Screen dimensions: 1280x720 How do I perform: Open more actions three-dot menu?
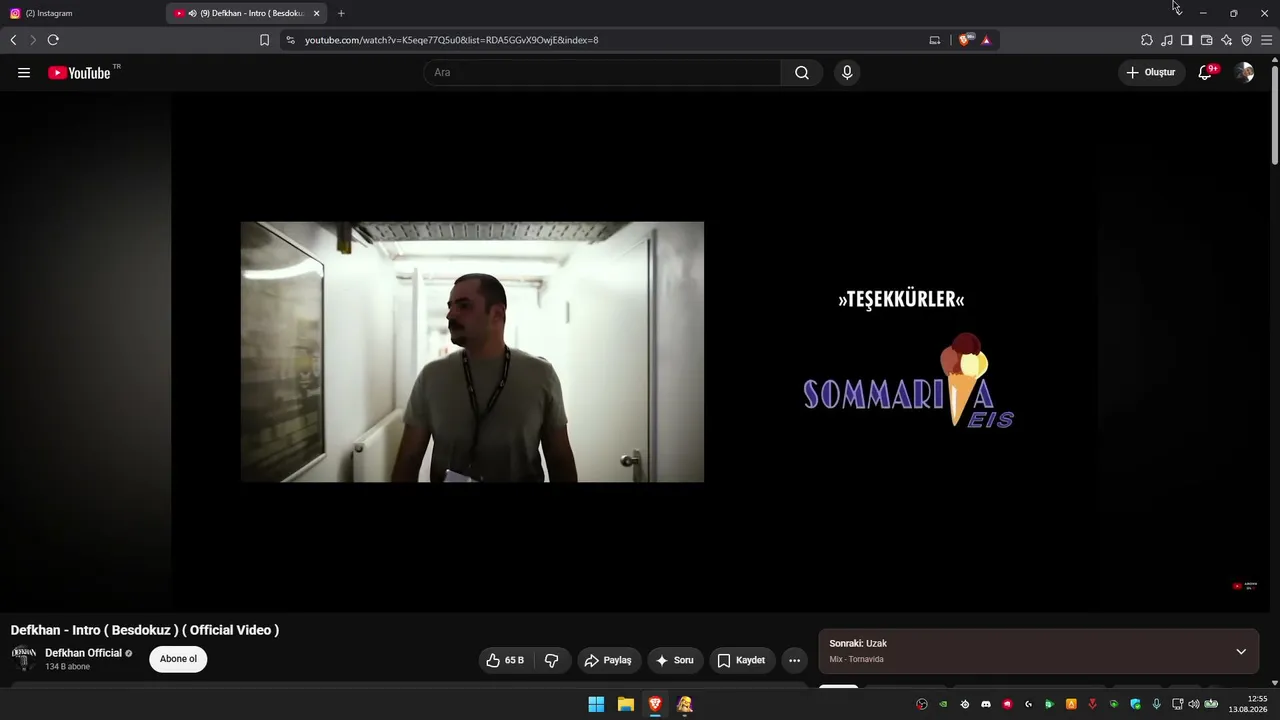(x=794, y=660)
